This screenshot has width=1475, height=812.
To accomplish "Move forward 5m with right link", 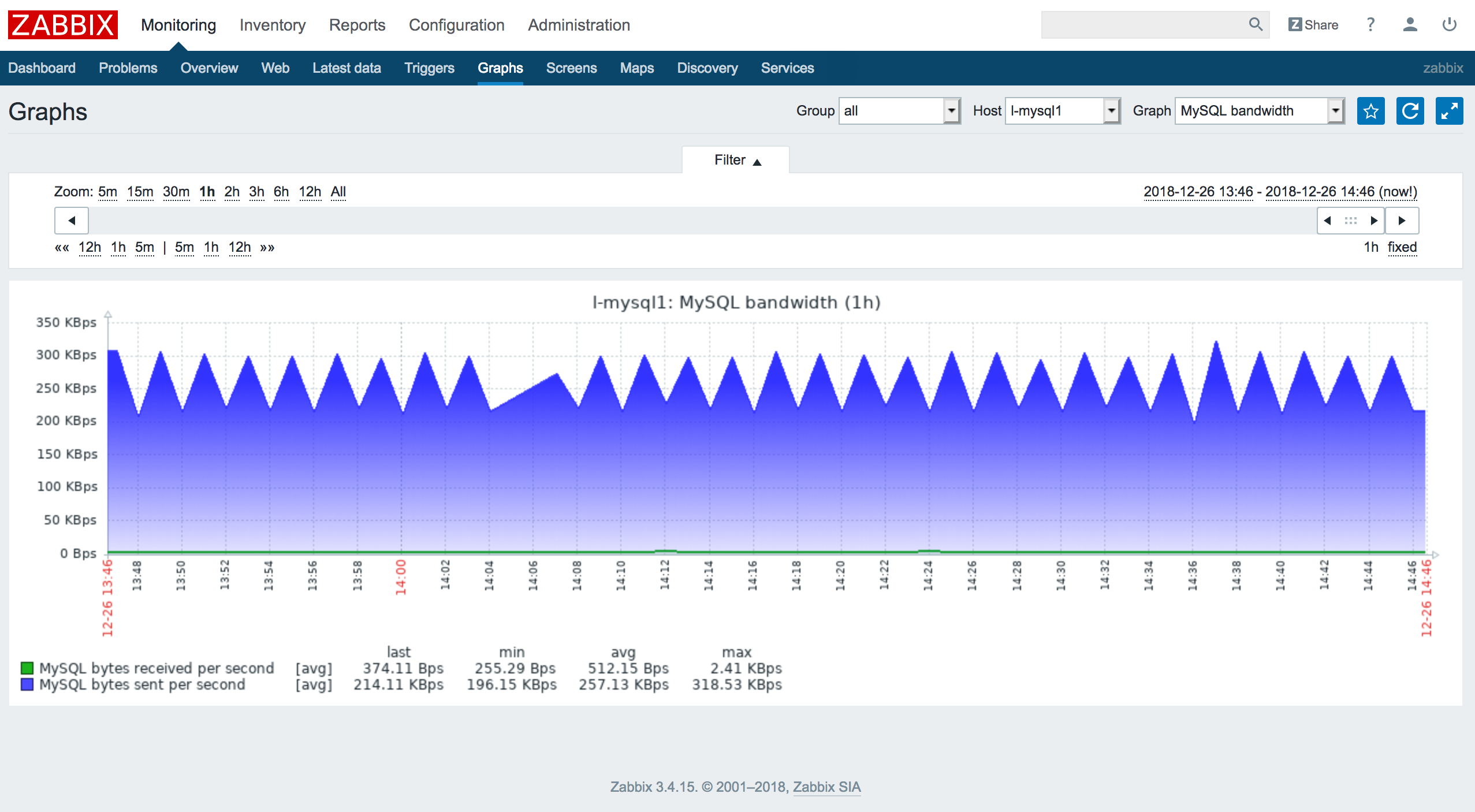I will pyautogui.click(x=185, y=247).
